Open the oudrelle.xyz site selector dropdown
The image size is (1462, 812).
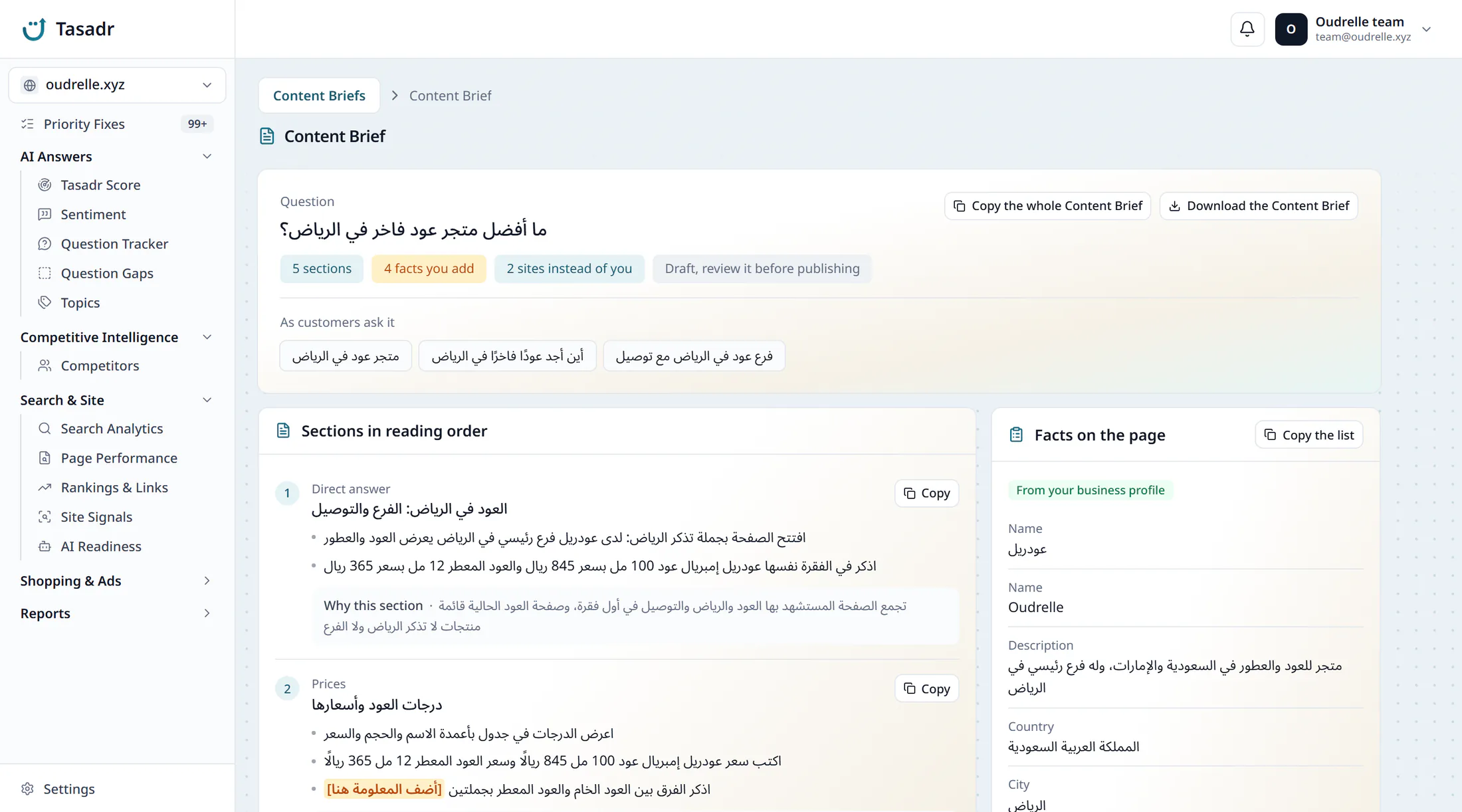coord(117,85)
